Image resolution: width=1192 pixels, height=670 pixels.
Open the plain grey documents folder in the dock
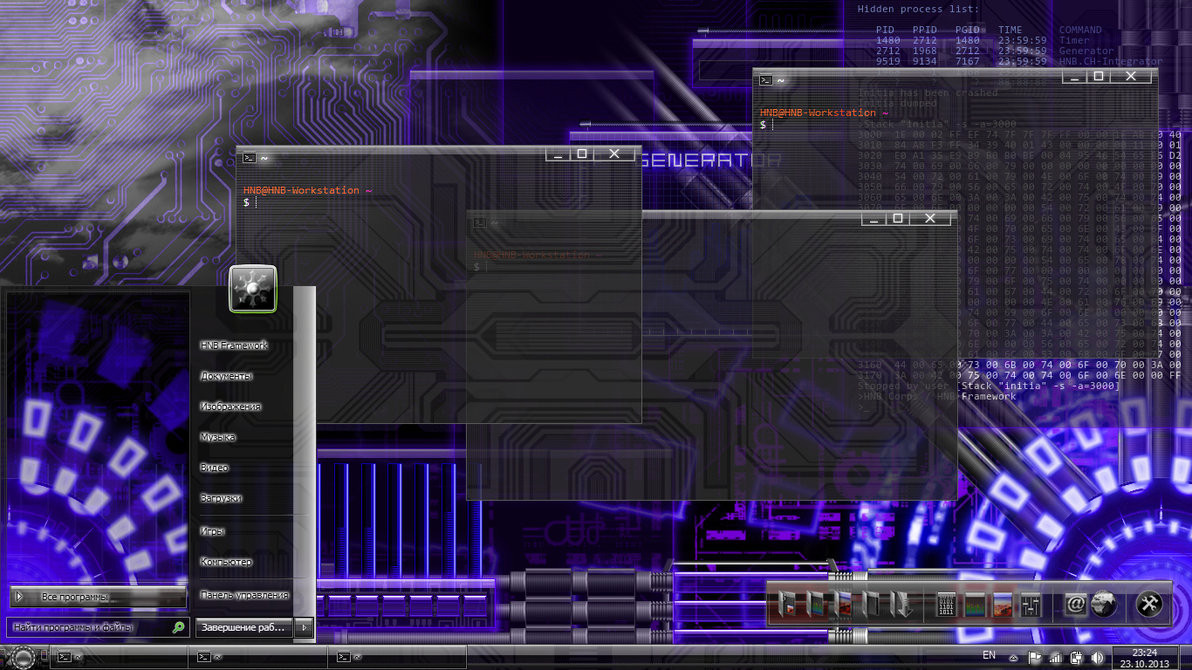871,605
